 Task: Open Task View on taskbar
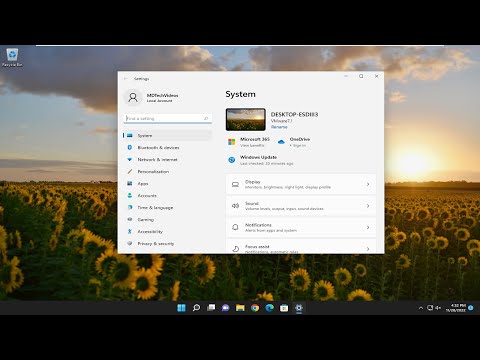pos(211,308)
